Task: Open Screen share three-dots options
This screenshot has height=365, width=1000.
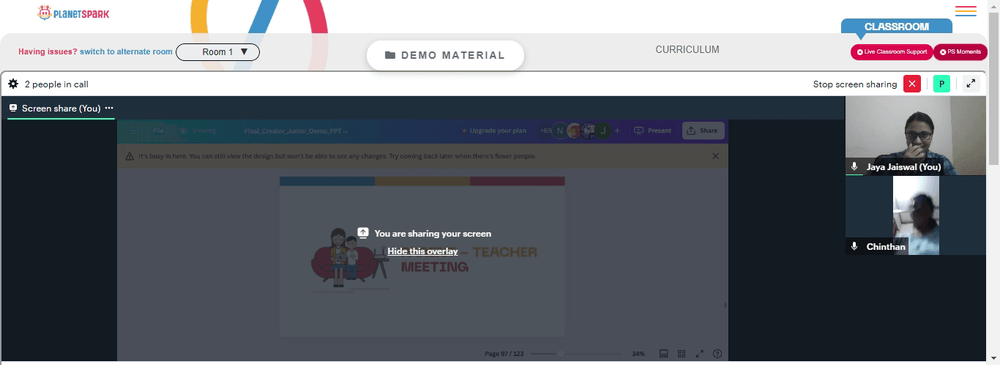Action: click(x=109, y=108)
